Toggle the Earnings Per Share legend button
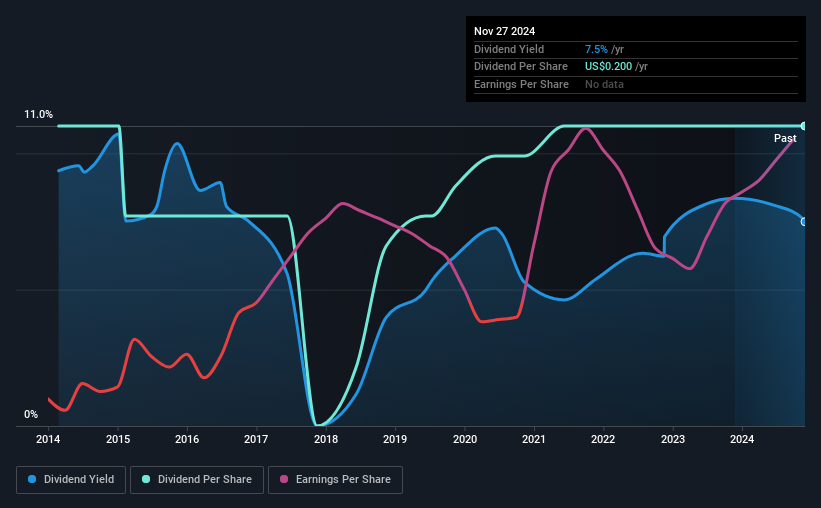The image size is (821, 508). click(x=335, y=480)
